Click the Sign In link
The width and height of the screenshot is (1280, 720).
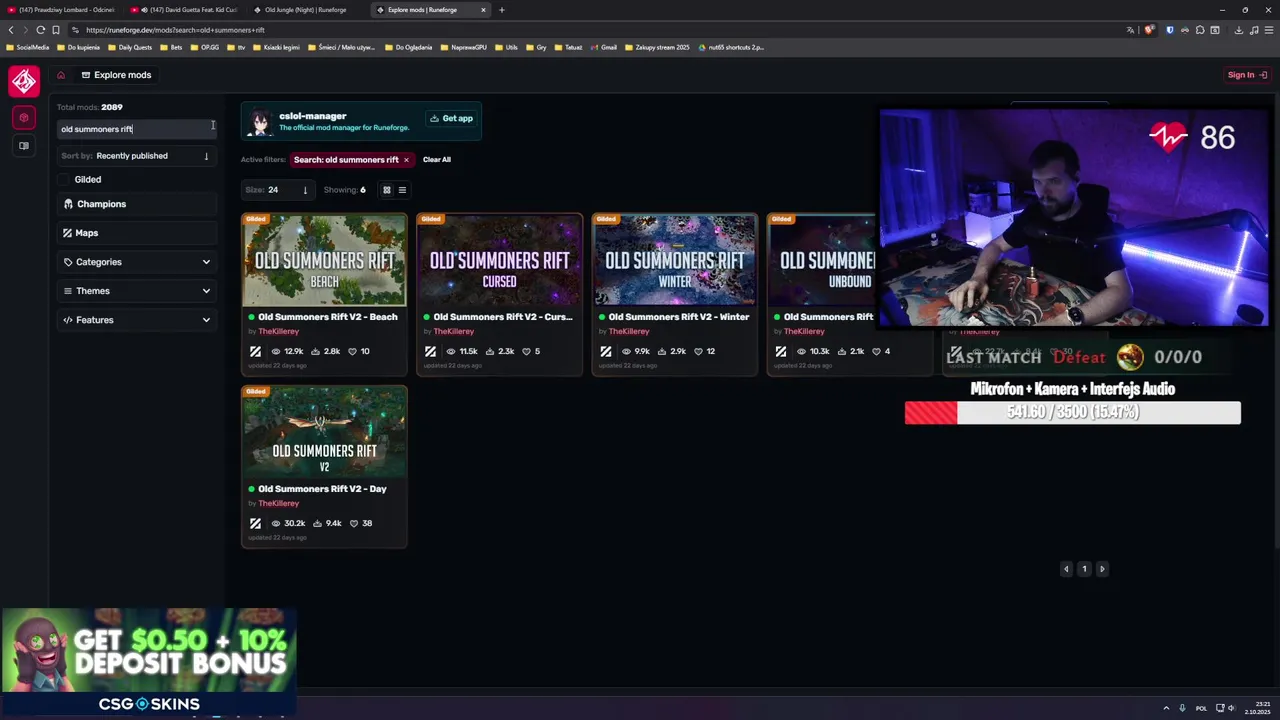point(1247,75)
